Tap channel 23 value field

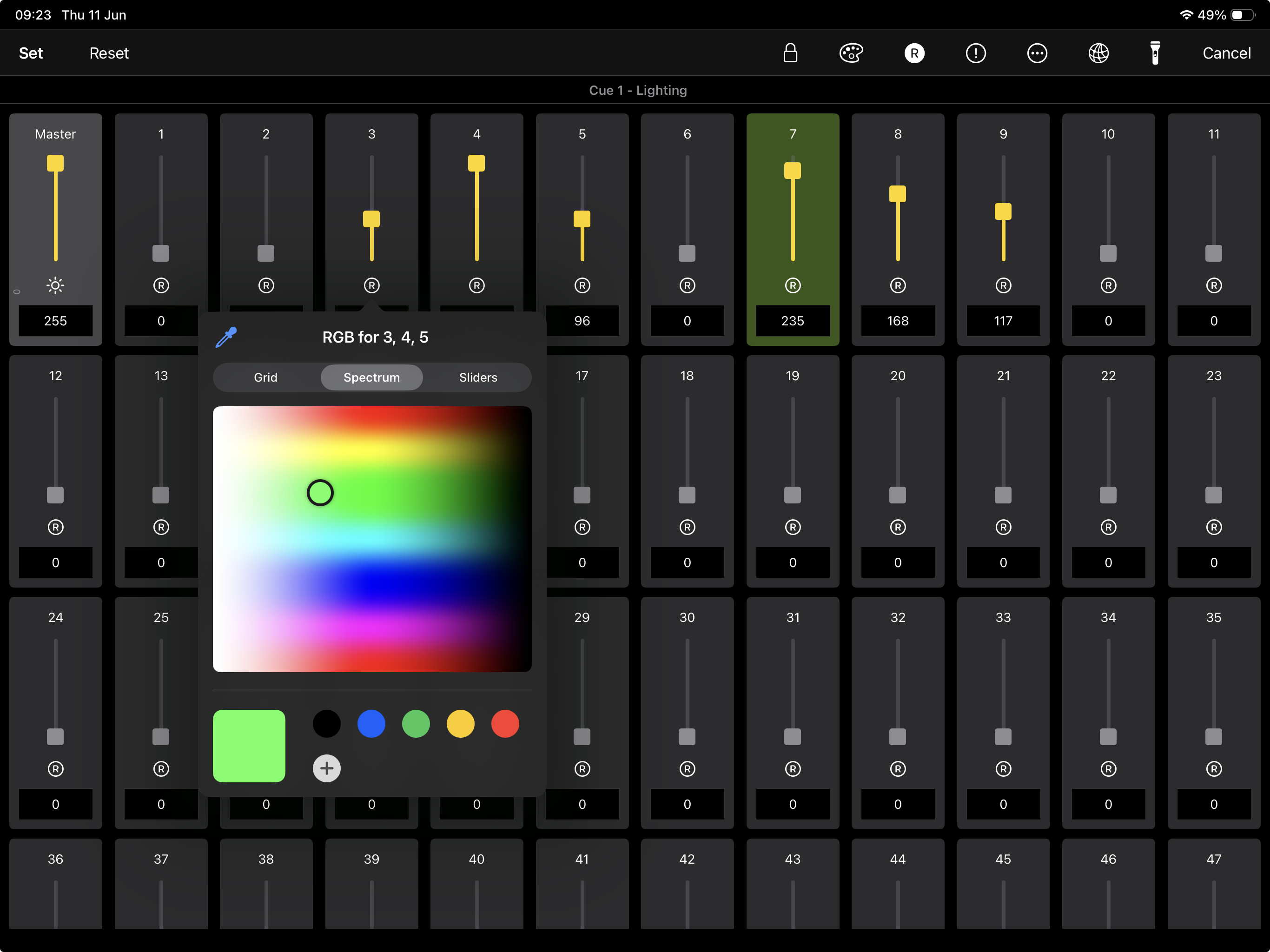pos(1214,562)
